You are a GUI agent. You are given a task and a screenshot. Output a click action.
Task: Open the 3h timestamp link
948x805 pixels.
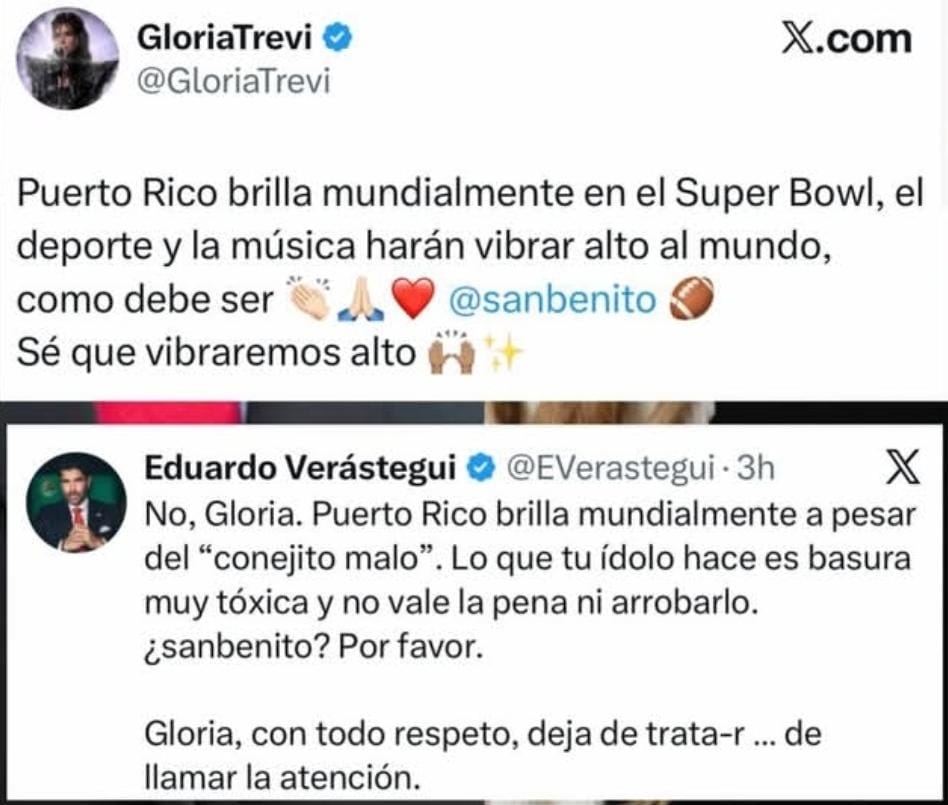tap(756, 468)
